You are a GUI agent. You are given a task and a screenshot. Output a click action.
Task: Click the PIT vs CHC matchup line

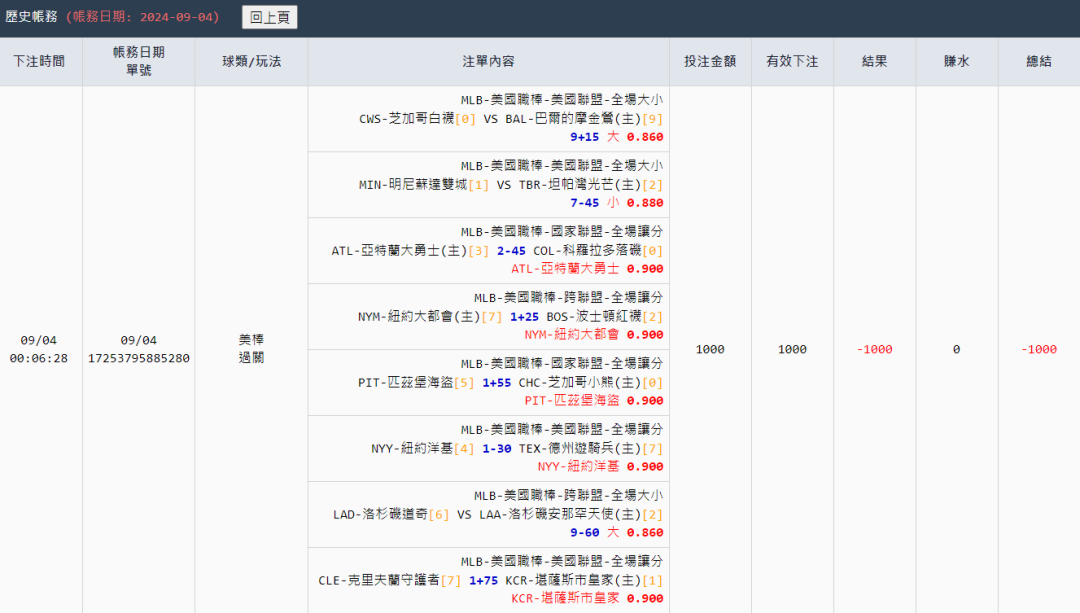pos(510,382)
